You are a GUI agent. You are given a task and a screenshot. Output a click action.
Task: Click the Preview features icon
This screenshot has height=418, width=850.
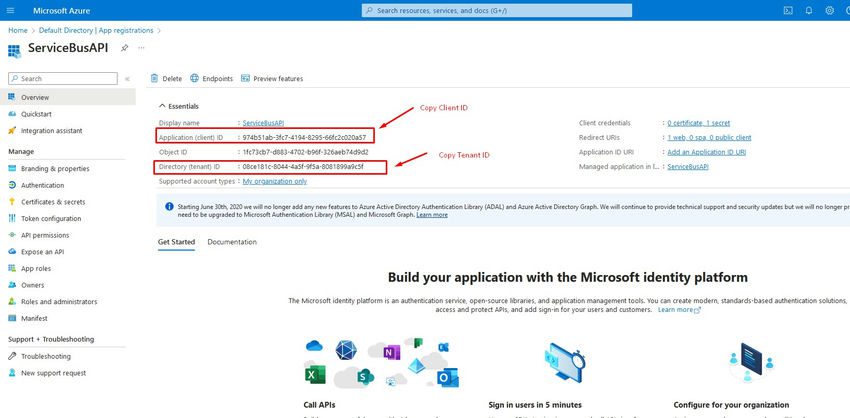pyautogui.click(x=245, y=79)
